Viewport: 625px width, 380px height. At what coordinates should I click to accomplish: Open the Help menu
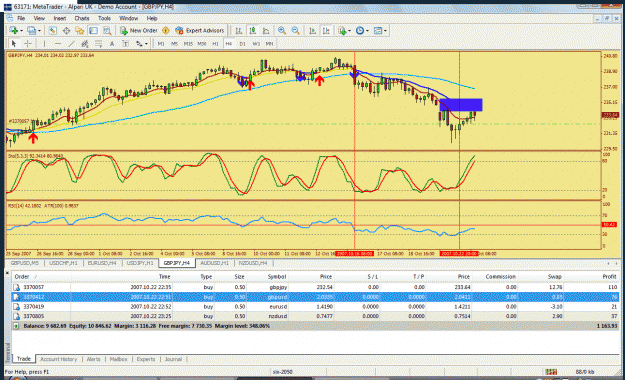tap(152, 18)
